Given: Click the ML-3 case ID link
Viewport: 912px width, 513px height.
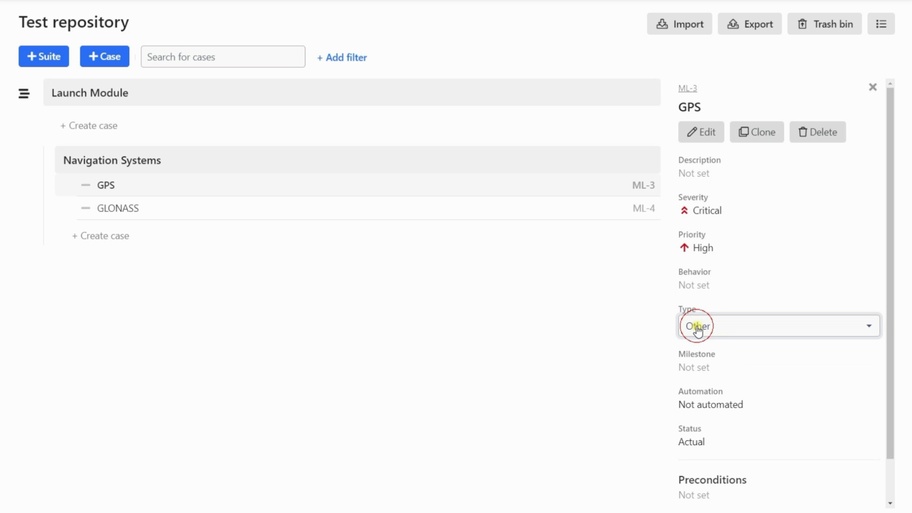Looking at the screenshot, I should click(687, 88).
